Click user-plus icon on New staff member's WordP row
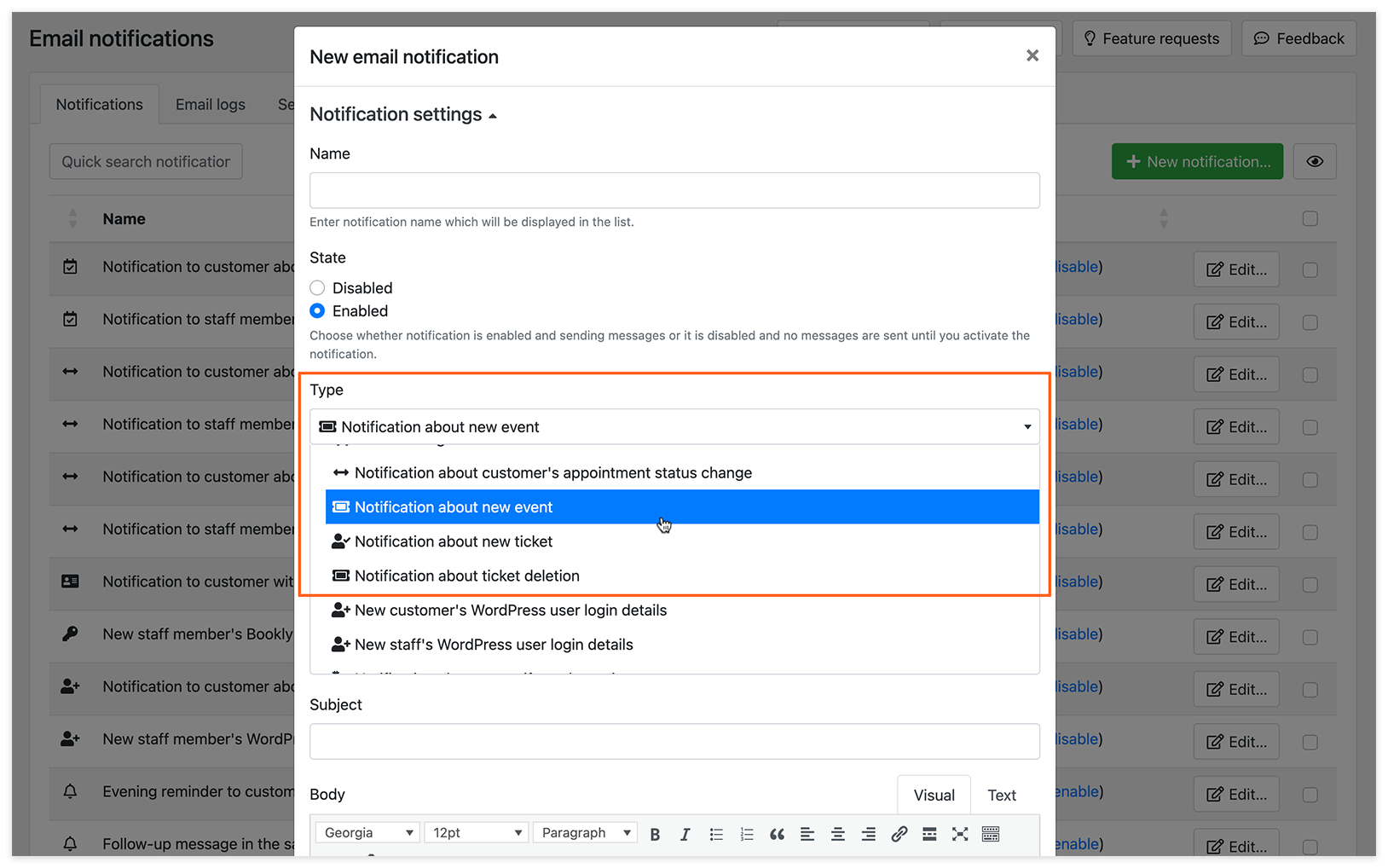The width and height of the screenshot is (1388, 868). [x=70, y=738]
